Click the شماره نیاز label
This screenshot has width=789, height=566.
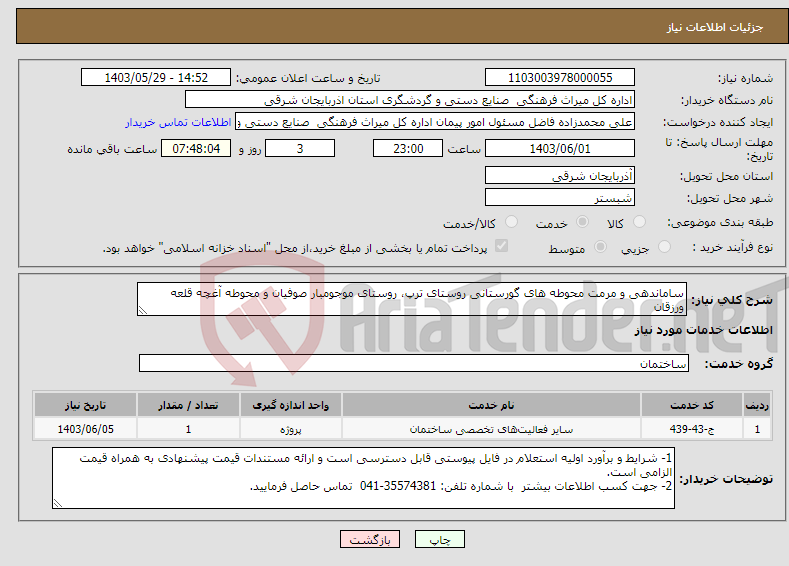(x=745, y=78)
